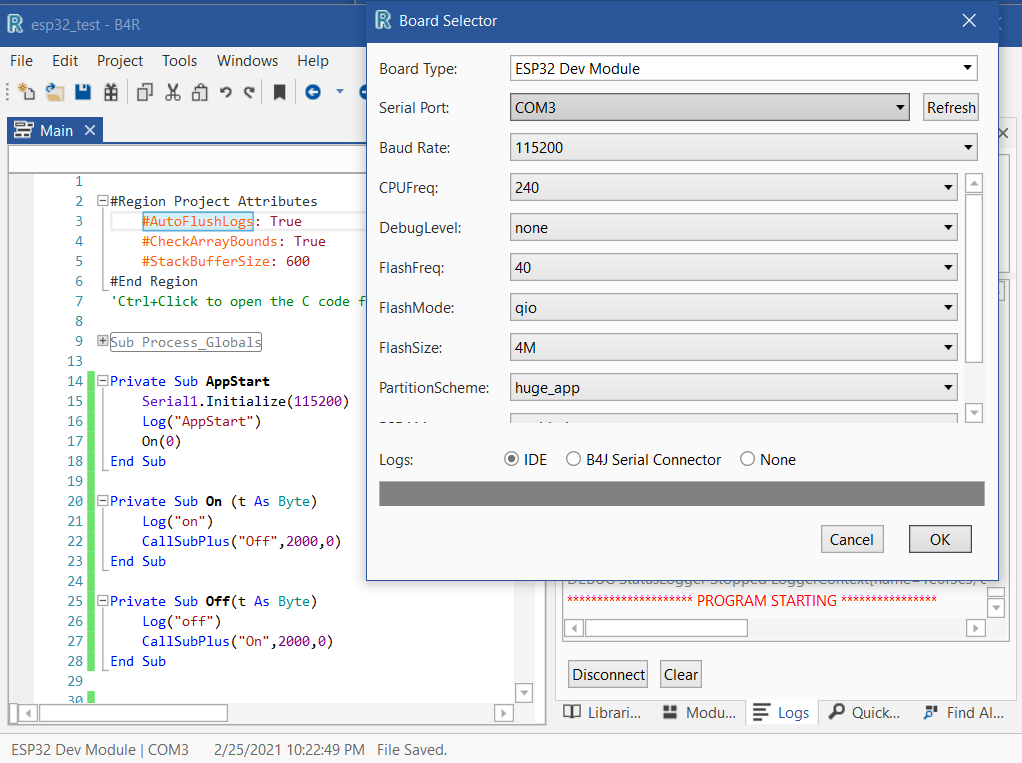Expand the collapsed Sub Process_Globals region
Viewport: 1022px width, 763px height.
click(x=102, y=342)
